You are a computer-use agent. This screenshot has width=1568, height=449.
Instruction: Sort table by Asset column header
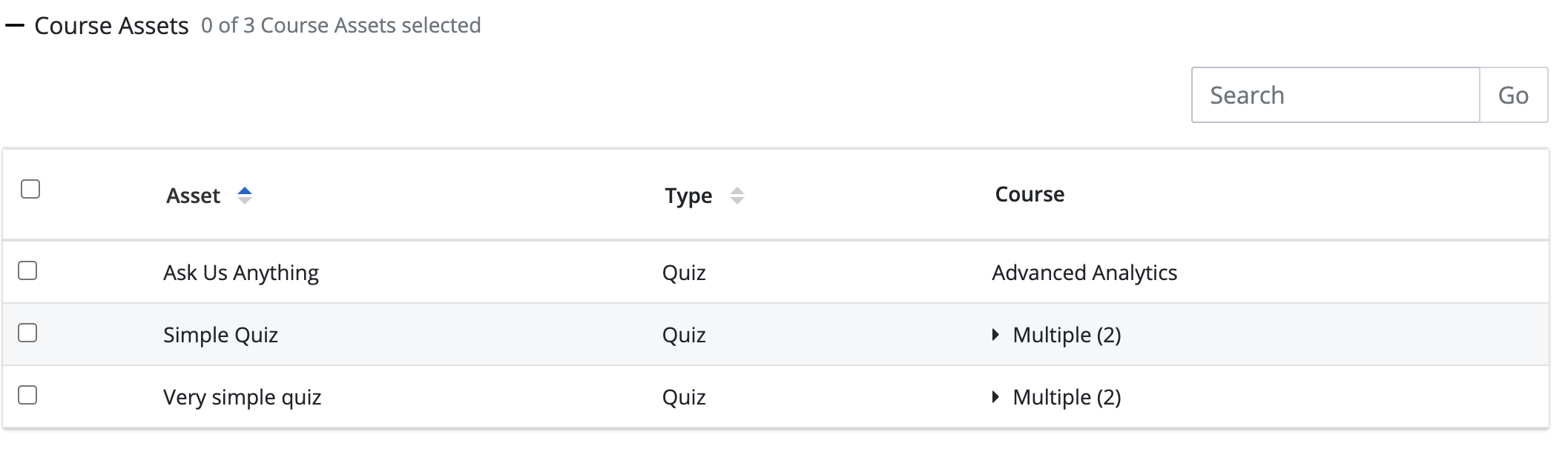click(x=193, y=196)
